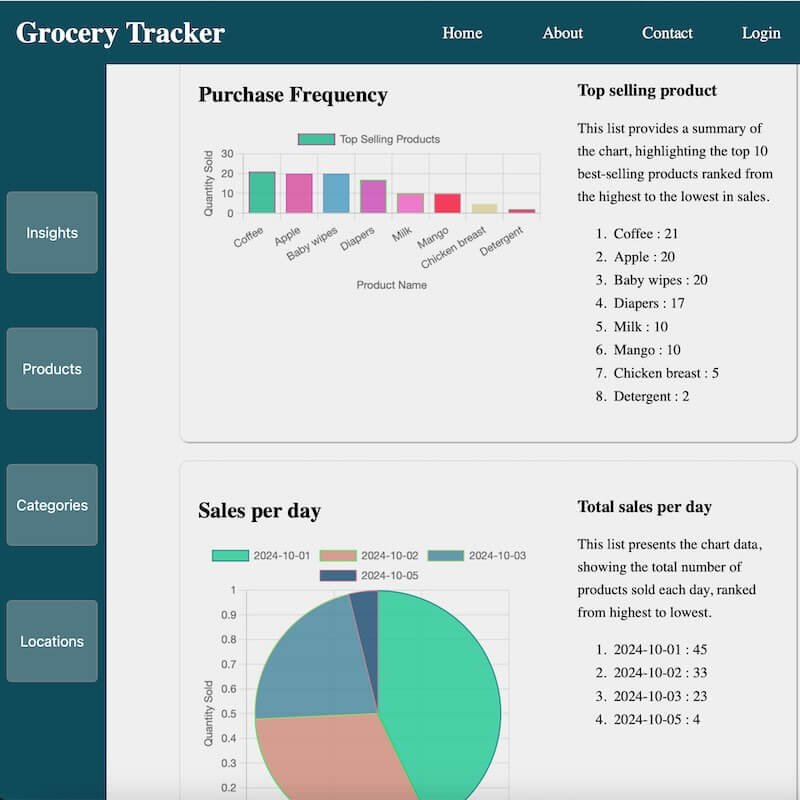800x800 pixels.
Task: Click the Mango bar in the chart
Action: click(x=447, y=203)
